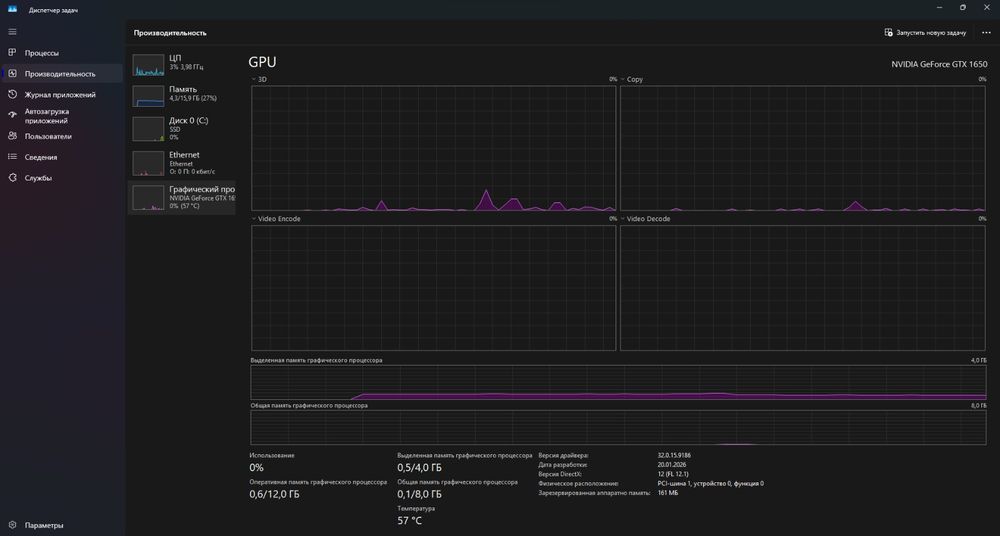1000x536 pixels.
Task: Open Автозагрузка приложений startup icon
Action: [12, 115]
